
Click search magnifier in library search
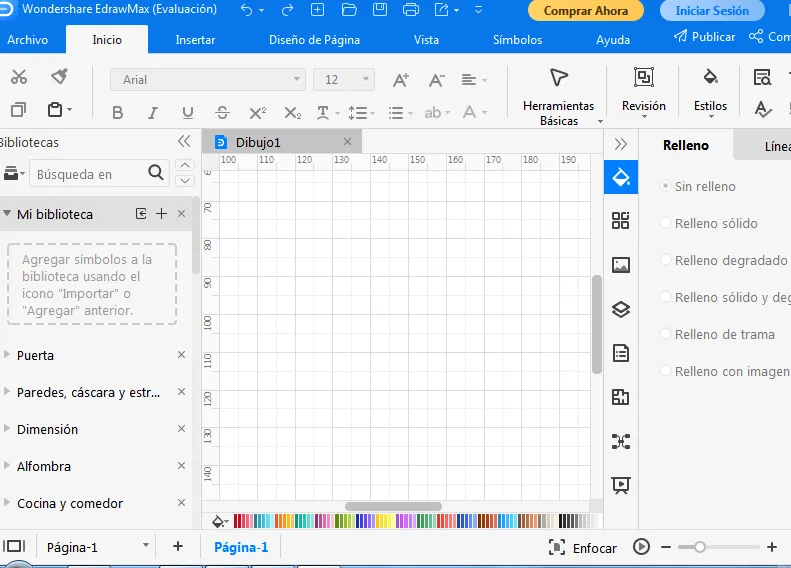click(156, 173)
